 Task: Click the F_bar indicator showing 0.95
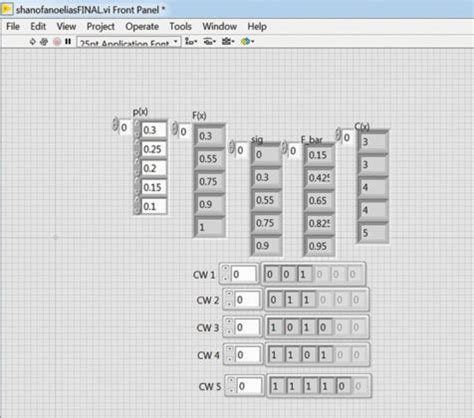pyautogui.click(x=319, y=246)
